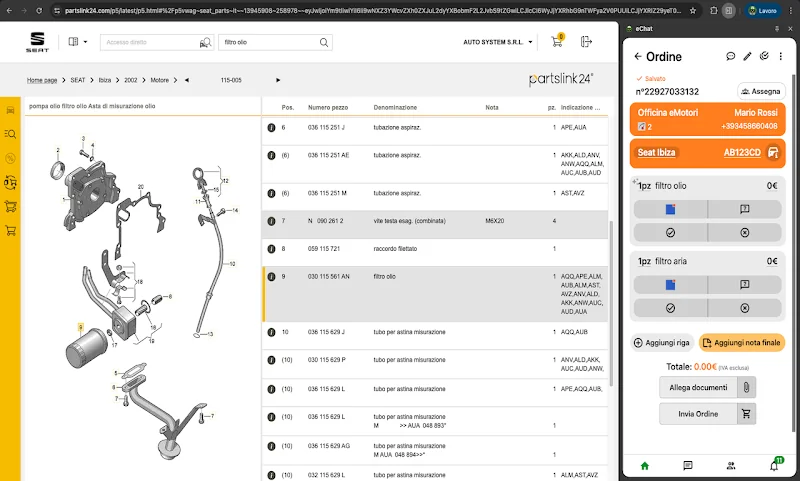
Task: Click the blue document button under filtro olio
Action: pos(670,209)
